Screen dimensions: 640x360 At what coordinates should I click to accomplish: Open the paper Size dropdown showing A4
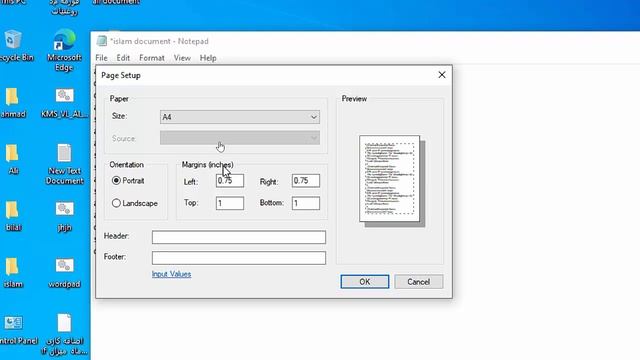240,117
